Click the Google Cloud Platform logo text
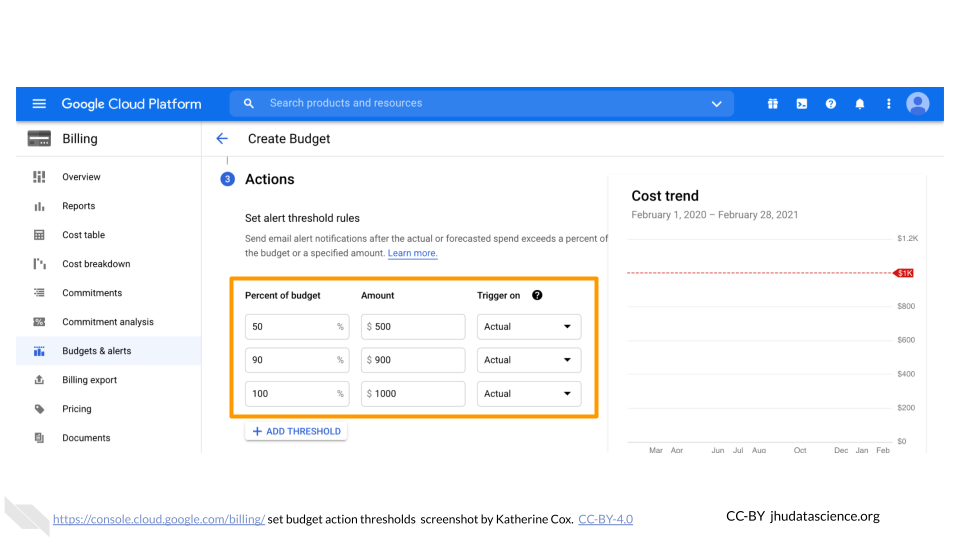Screen dimensions: 960x540 click(x=131, y=104)
